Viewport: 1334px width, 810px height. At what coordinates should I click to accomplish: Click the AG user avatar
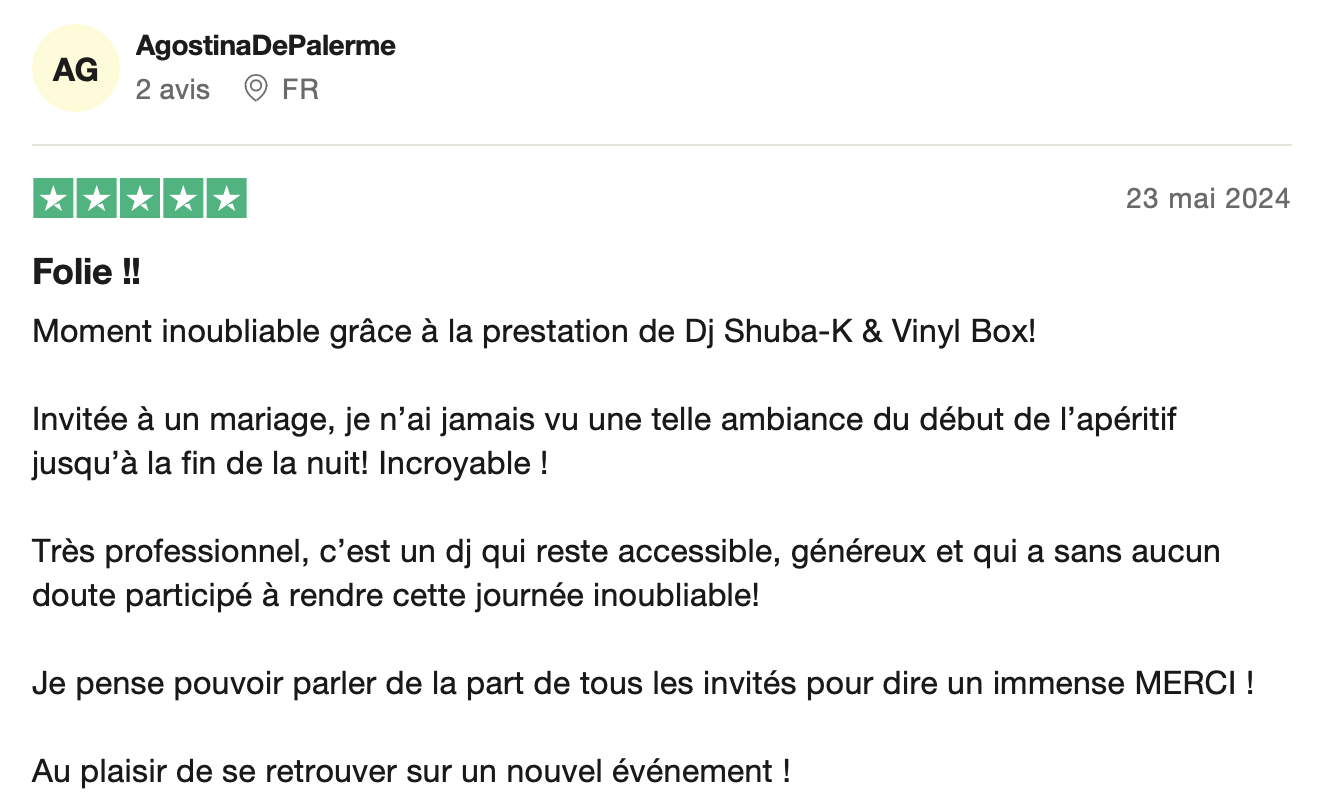pos(76,69)
